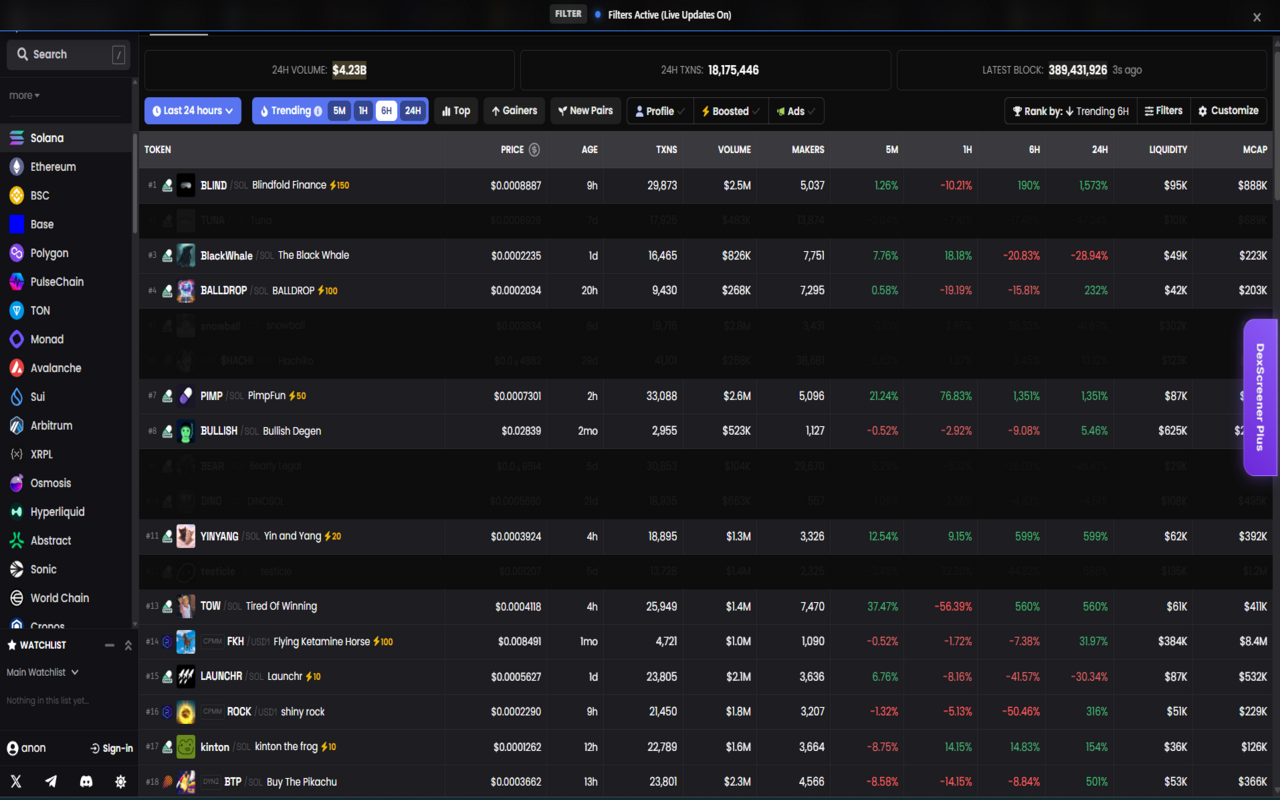The image size is (1280, 800).
Task: Click the Search input field
Action: (x=68, y=54)
